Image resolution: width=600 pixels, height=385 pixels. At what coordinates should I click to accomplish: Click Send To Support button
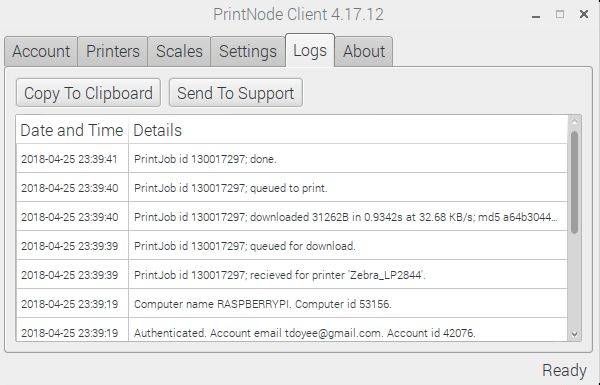point(236,93)
